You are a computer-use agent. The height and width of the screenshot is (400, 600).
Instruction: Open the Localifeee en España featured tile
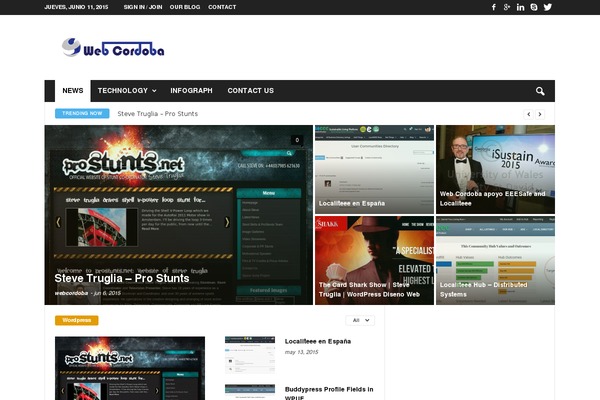[x=374, y=170]
